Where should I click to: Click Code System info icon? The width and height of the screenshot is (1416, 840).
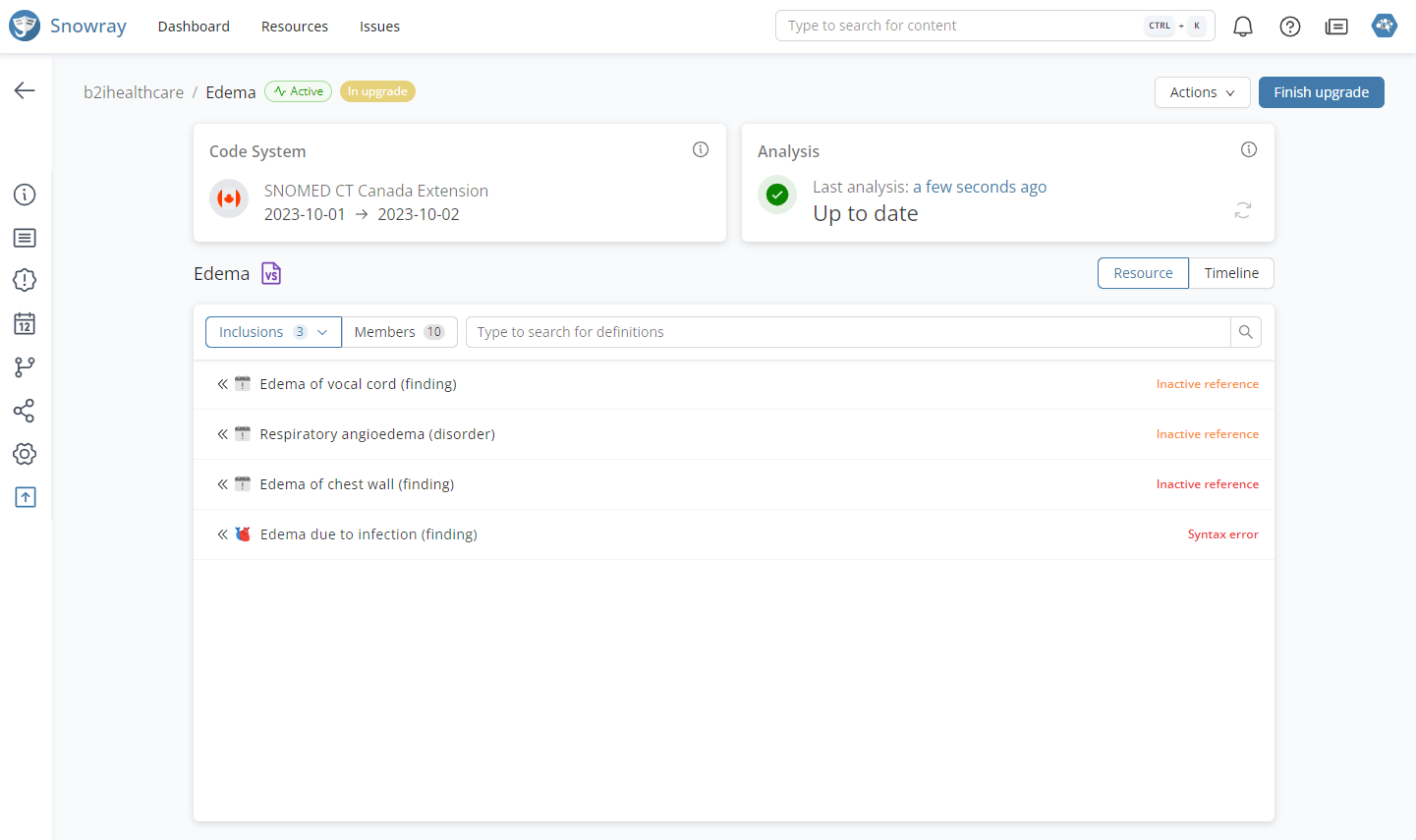click(x=701, y=149)
